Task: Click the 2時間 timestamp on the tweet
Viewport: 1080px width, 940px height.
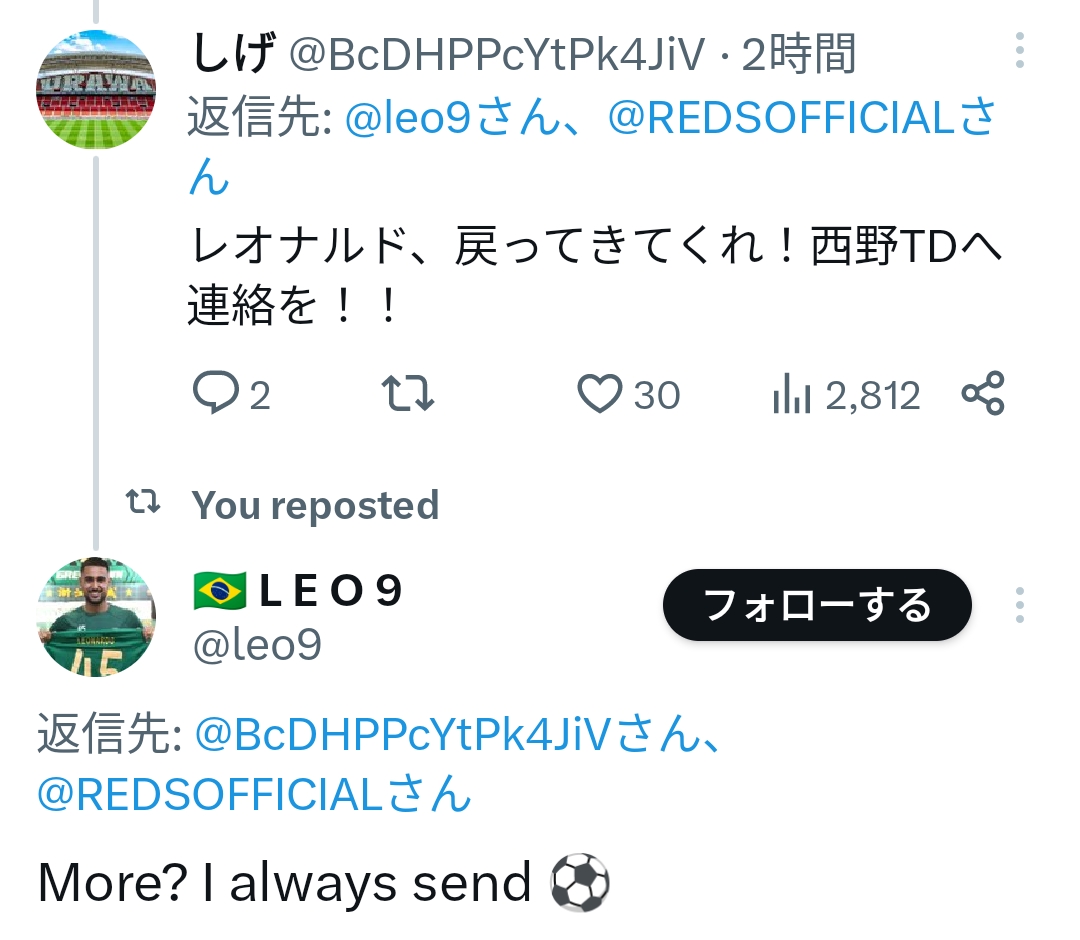Action: click(799, 54)
